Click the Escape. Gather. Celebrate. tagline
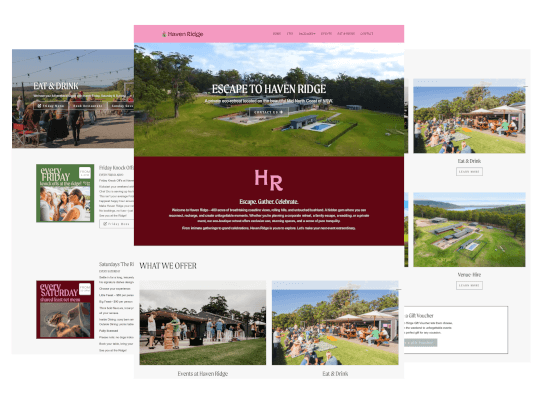This screenshot has width=538, height=404. tap(269, 201)
